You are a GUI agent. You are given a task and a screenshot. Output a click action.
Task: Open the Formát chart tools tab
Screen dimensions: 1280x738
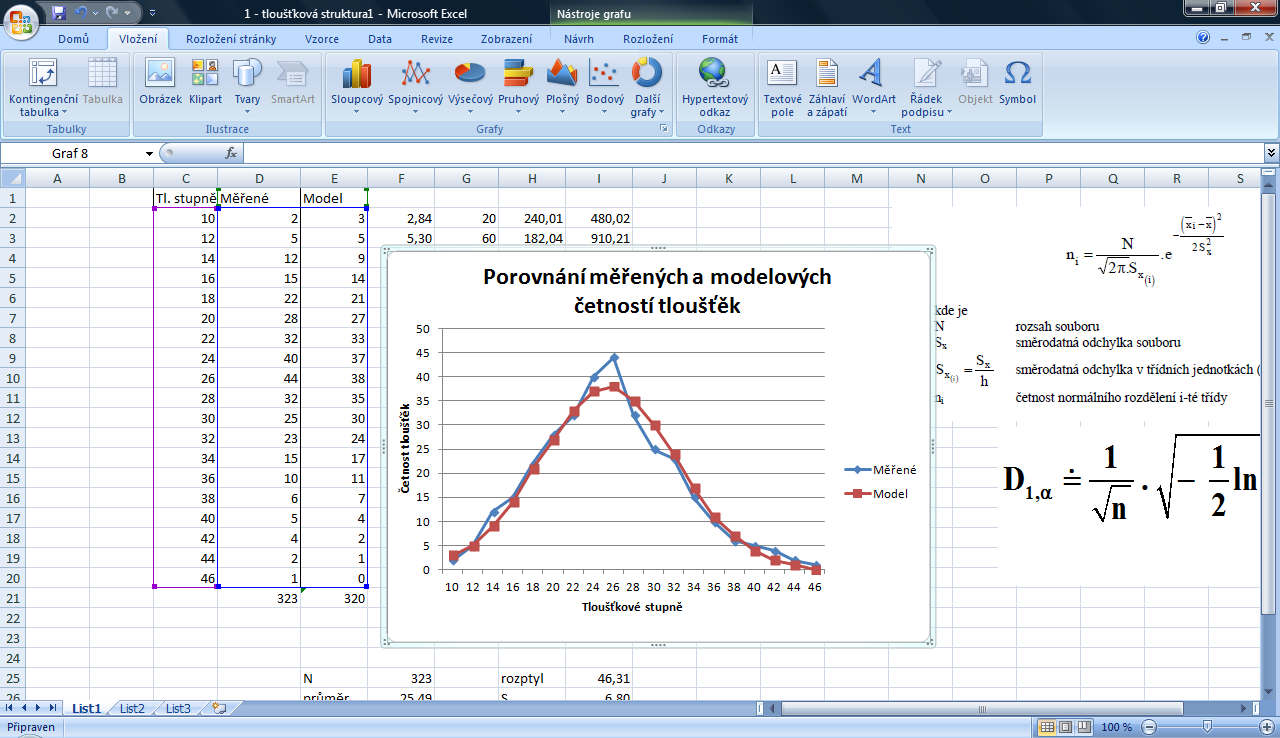[x=720, y=39]
